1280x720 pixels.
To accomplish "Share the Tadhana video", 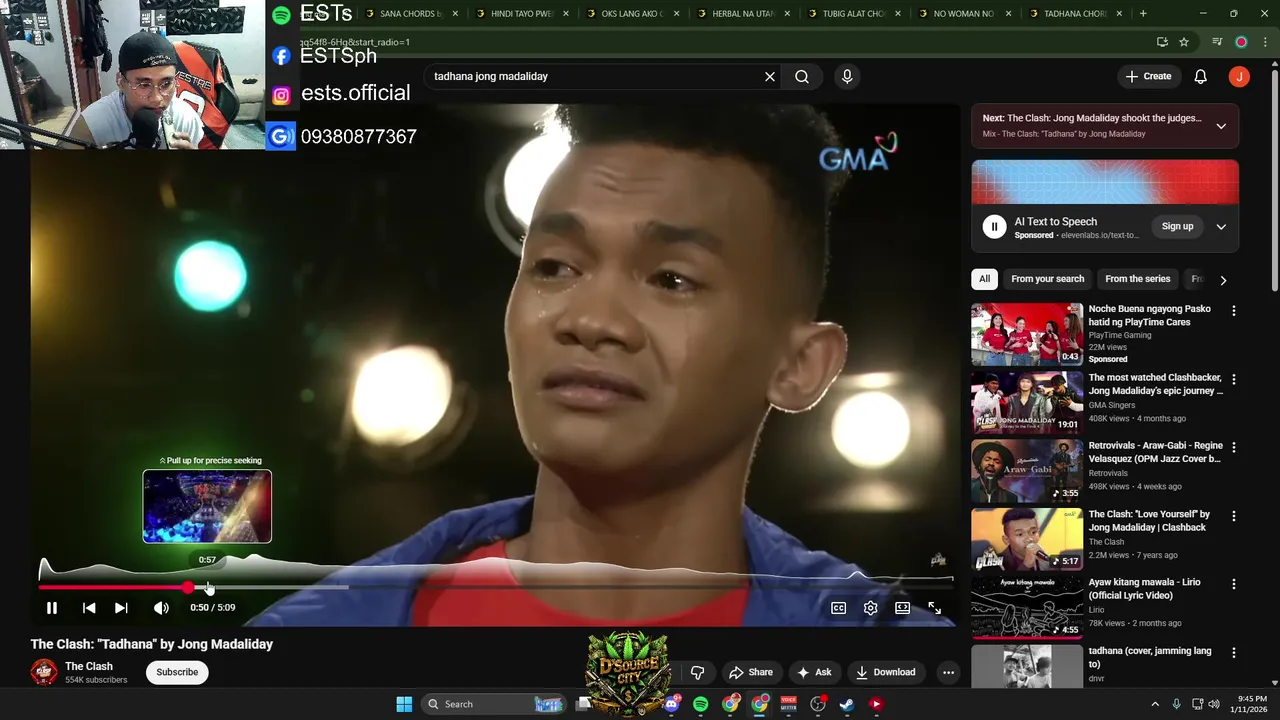I will (751, 672).
